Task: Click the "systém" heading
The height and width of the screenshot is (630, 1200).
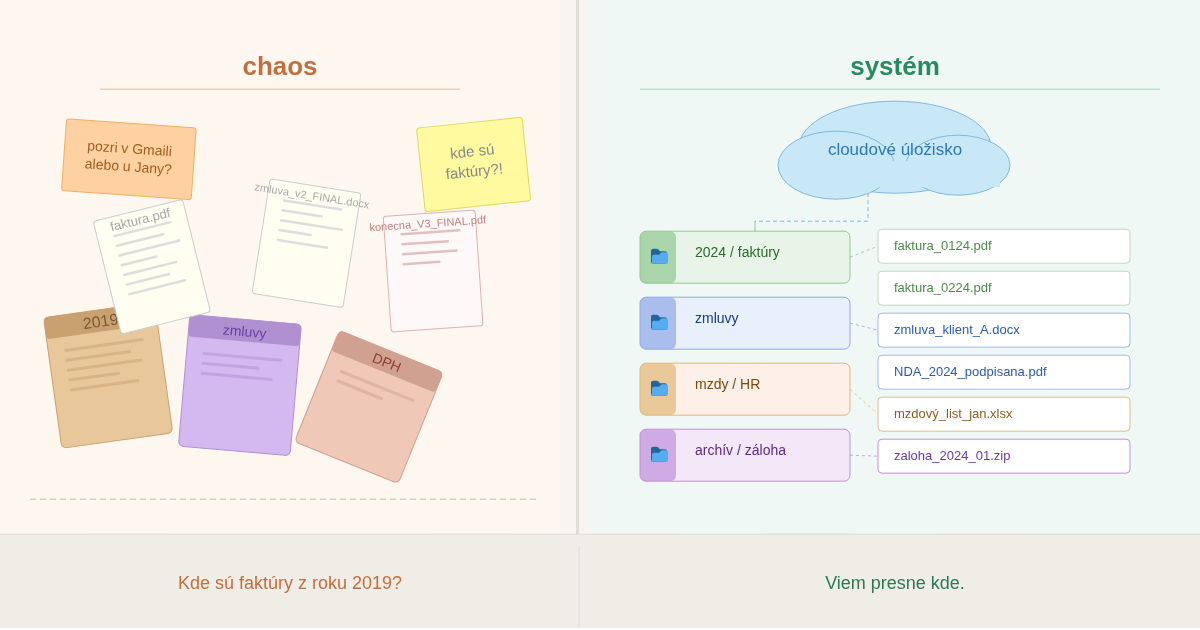Action: pos(894,66)
